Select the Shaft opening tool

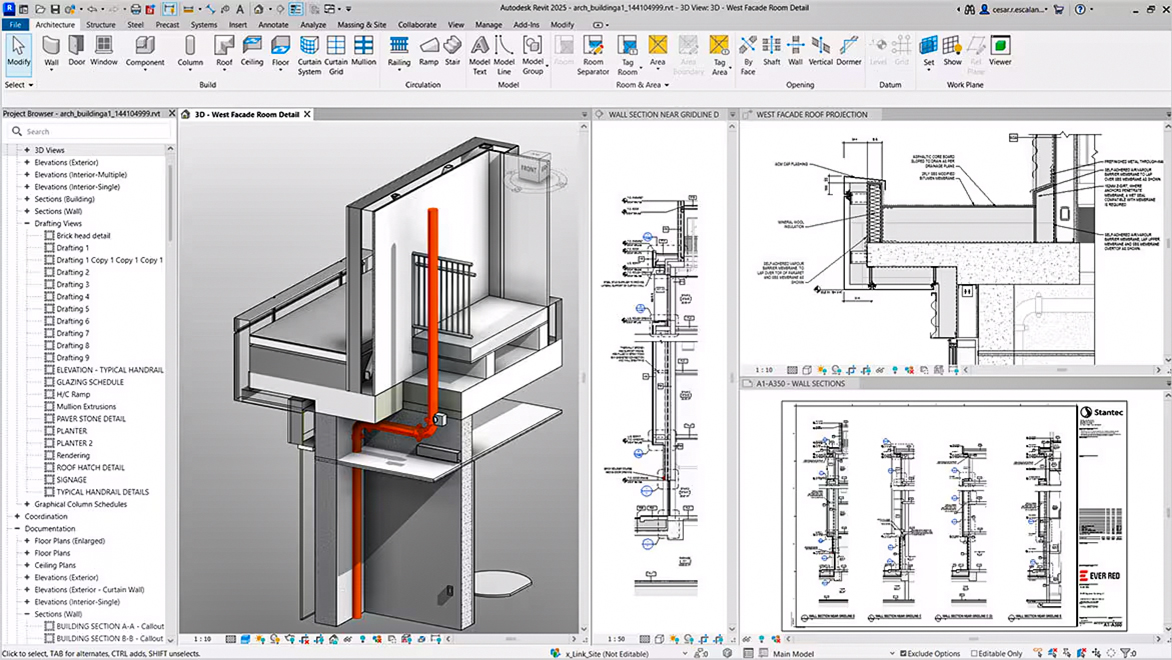pos(771,51)
